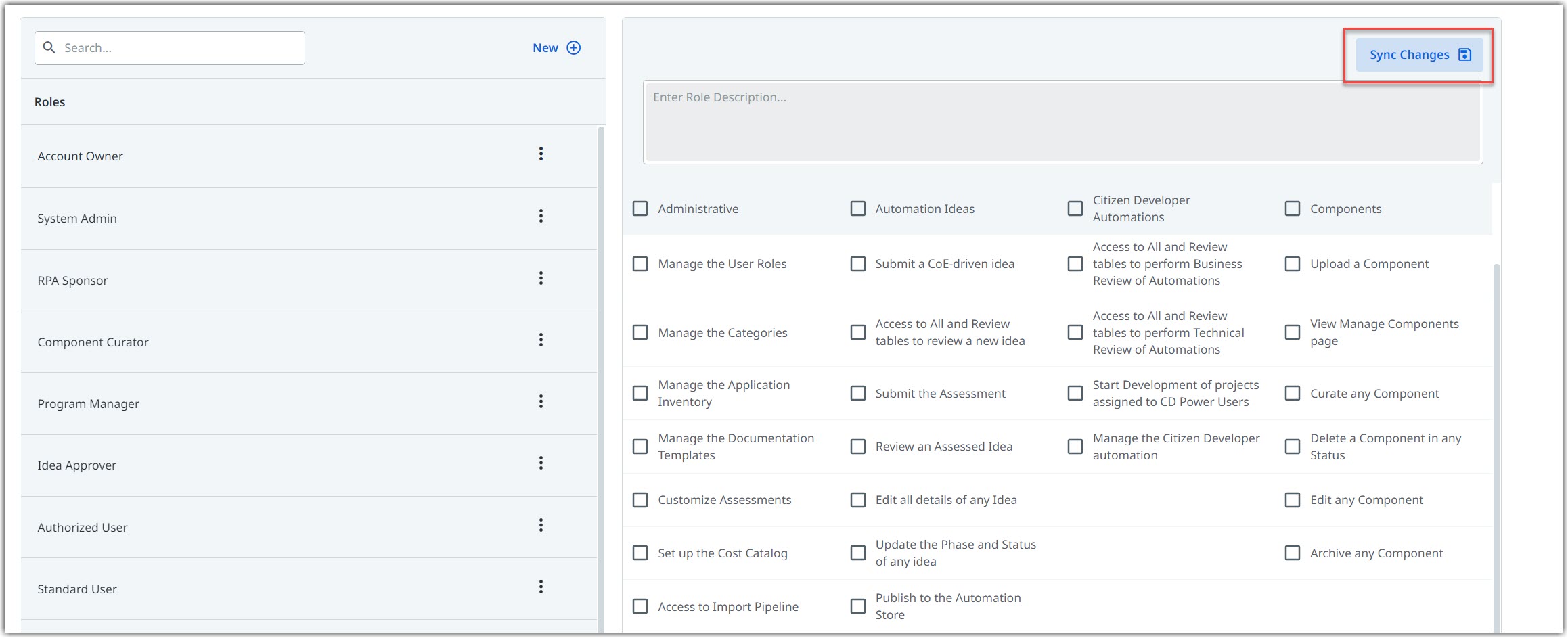Select the Standard User role

(77, 589)
